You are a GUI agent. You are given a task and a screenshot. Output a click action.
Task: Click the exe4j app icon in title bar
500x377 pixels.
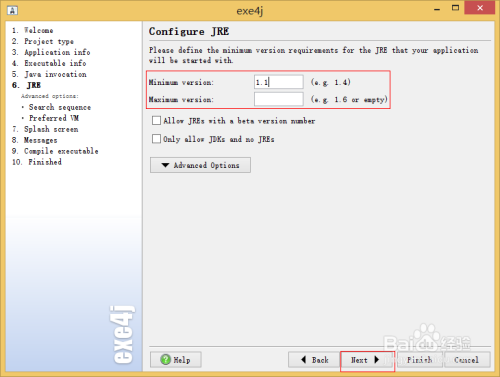point(12,11)
